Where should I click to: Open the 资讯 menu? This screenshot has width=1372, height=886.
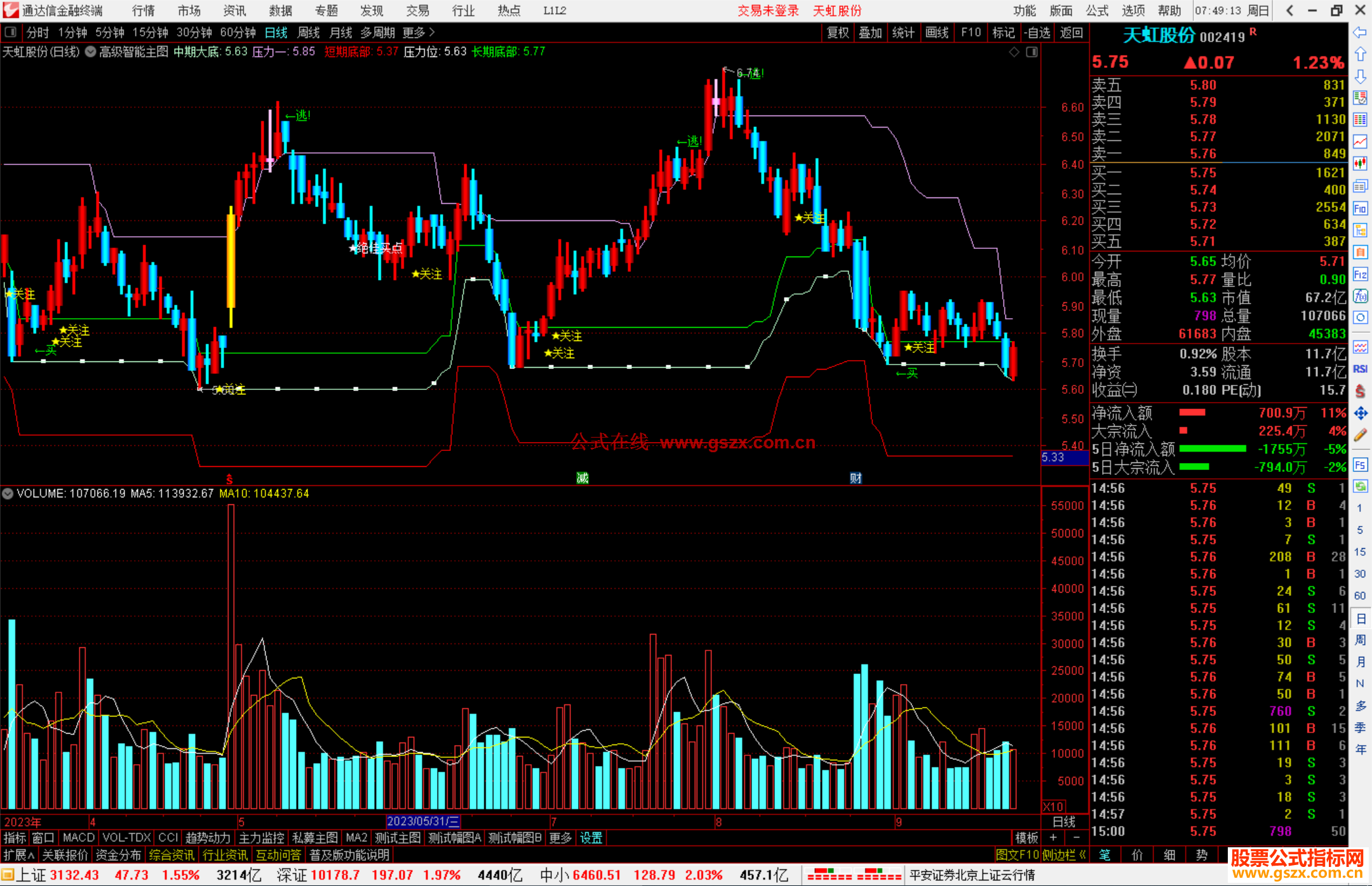[234, 10]
